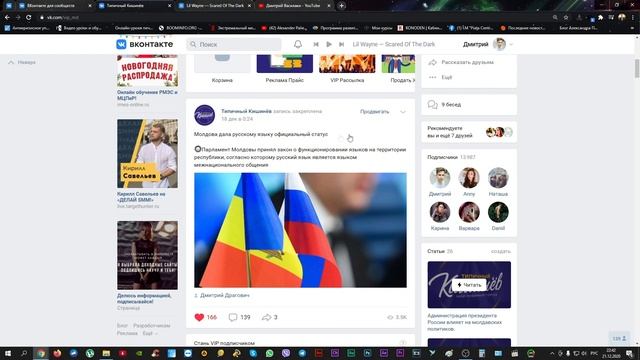
Task: Skip to next track in VK player
Action: [342, 44]
